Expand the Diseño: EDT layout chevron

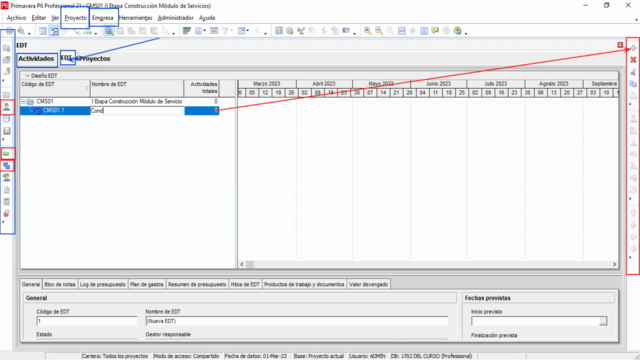(x=27, y=76)
